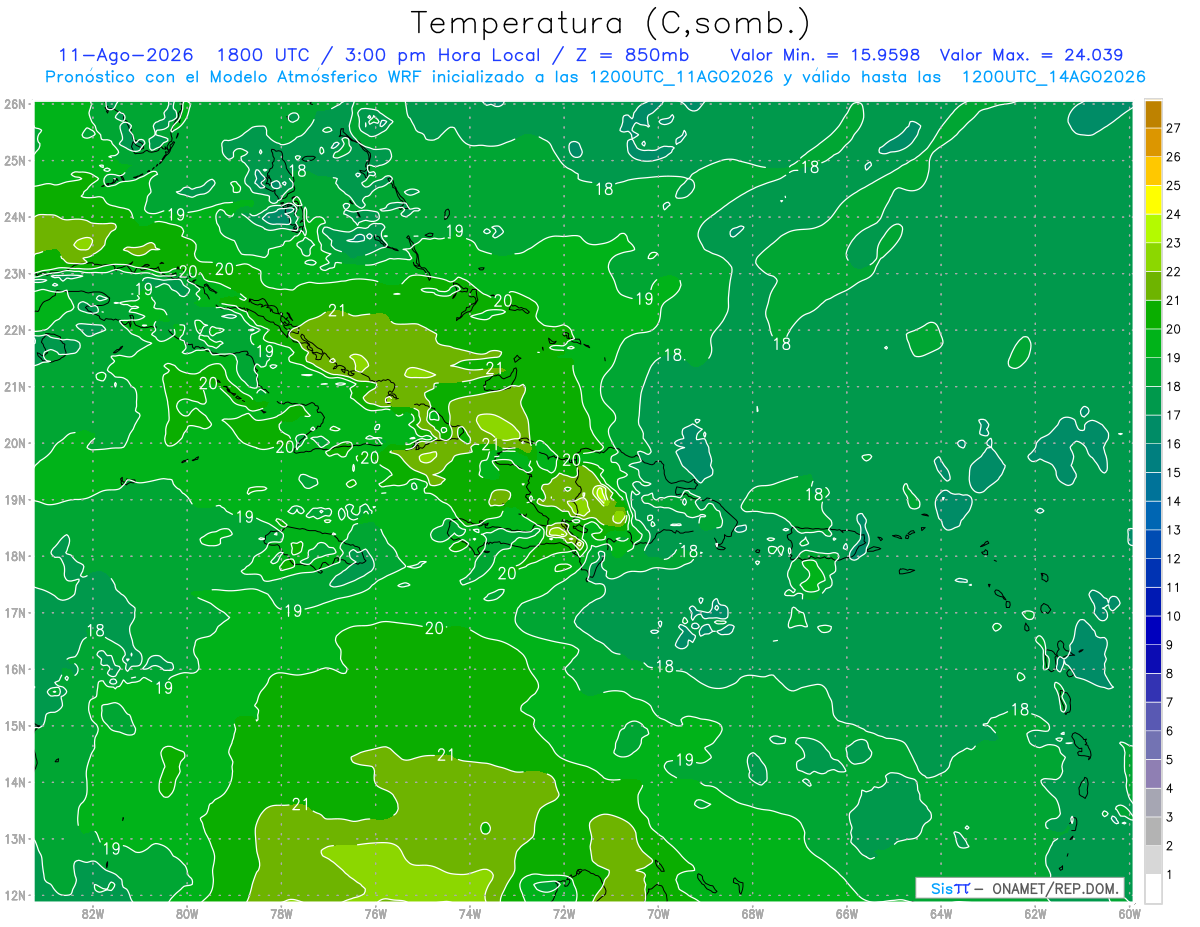The width and height of the screenshot is (1200, 927).
Task: Click the colorbar scale value "25"
Action: point(1173,185)
